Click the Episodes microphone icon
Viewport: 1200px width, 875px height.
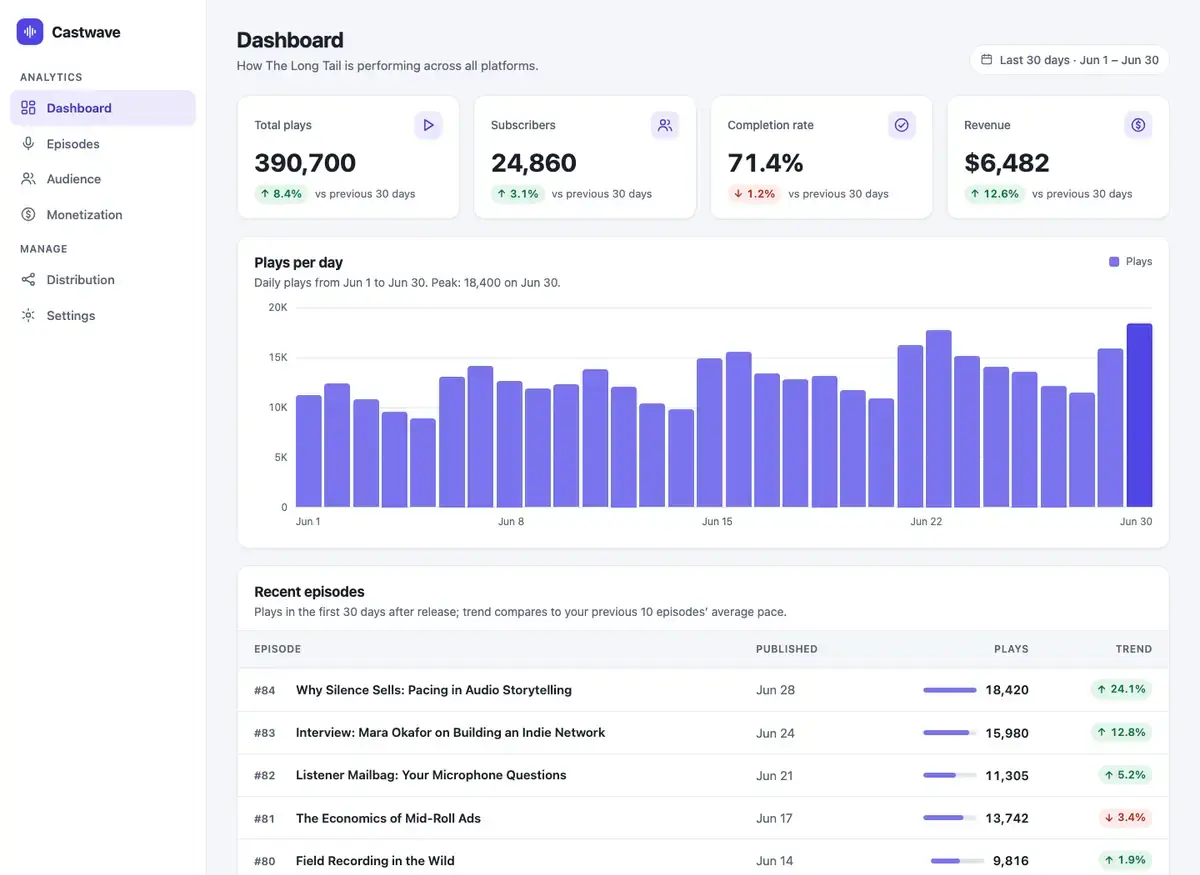pyautogui.click(x=28, y=144)
